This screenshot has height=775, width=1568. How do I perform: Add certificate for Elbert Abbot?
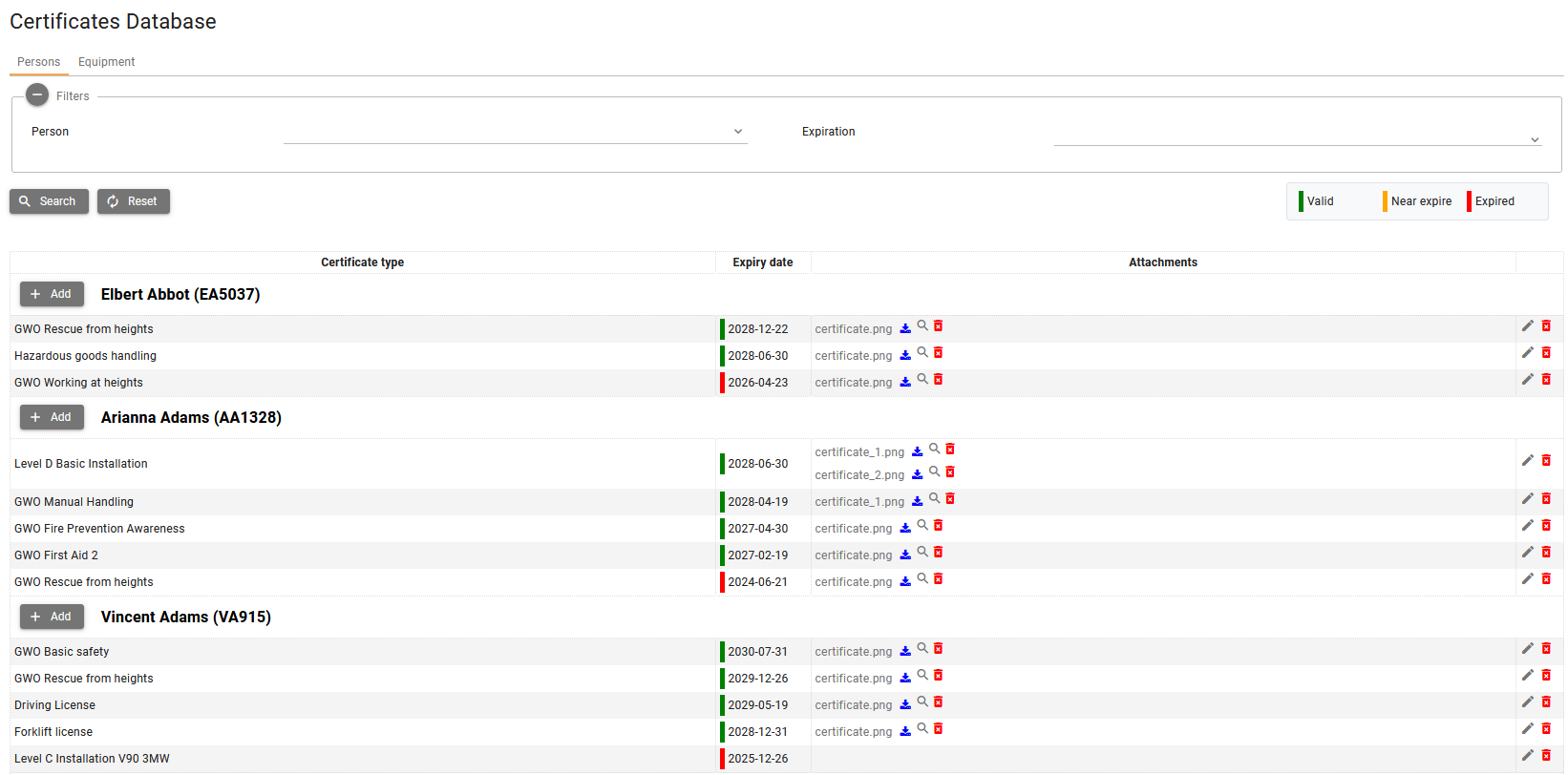click(x=52, y=294)
